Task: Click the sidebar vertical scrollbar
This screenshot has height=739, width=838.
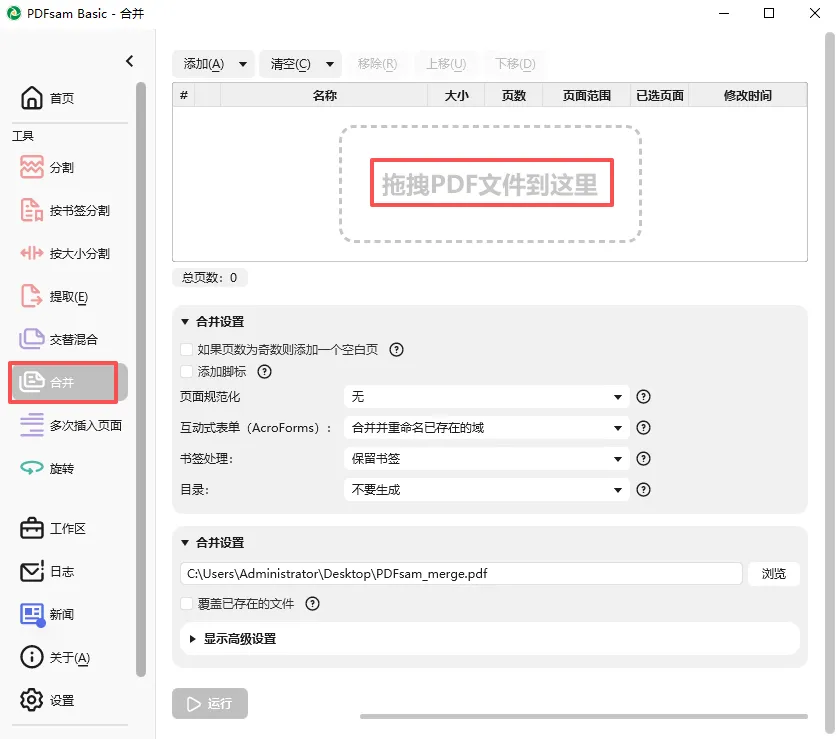Action: (141, 379)
